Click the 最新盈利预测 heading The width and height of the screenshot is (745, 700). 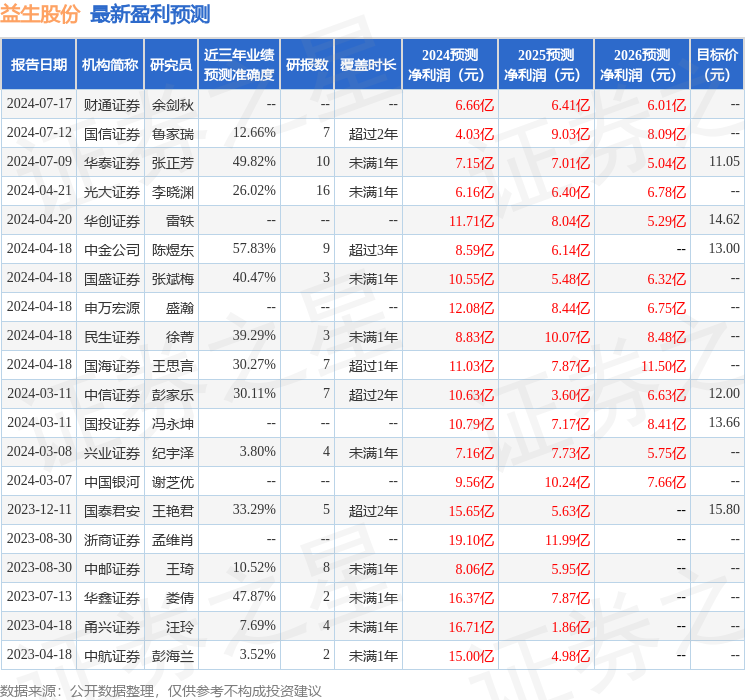pyautogui.click(x=150, y=14)
